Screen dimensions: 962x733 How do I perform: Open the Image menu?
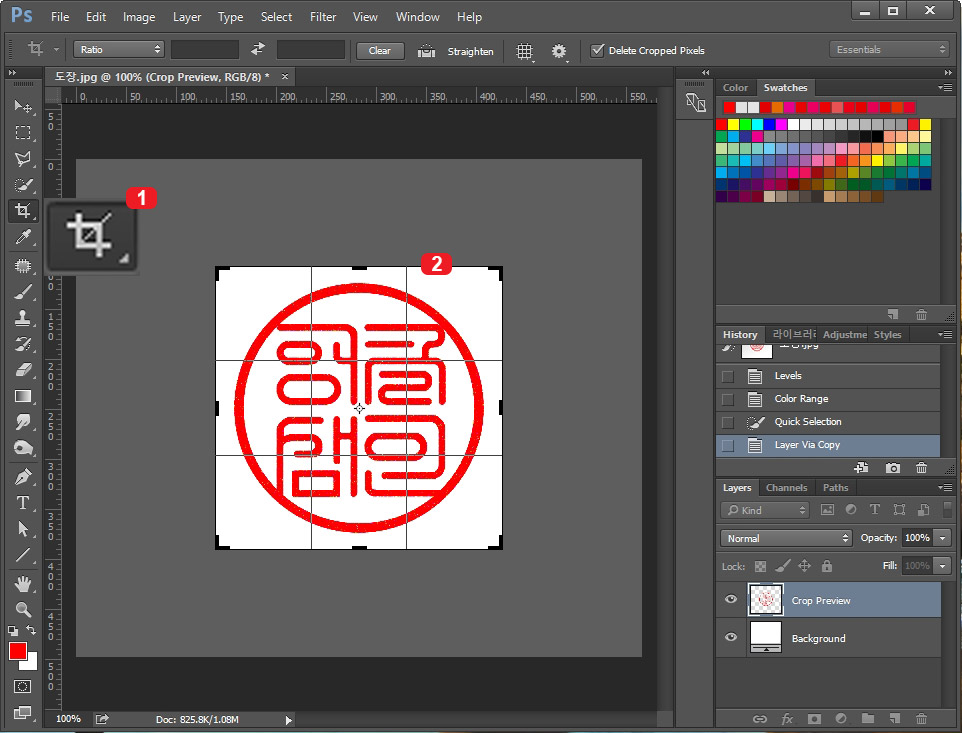click(x=139, y=17)
